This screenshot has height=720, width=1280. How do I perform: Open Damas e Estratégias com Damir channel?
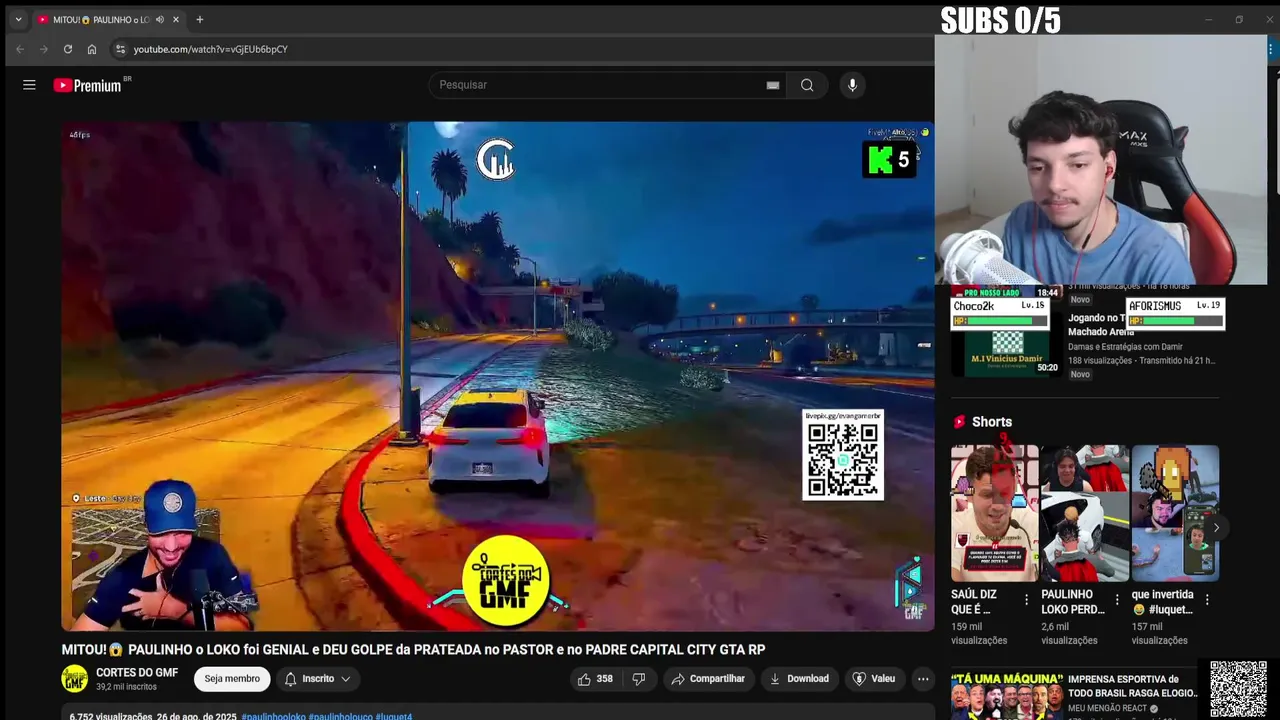tap(1125, 347)
